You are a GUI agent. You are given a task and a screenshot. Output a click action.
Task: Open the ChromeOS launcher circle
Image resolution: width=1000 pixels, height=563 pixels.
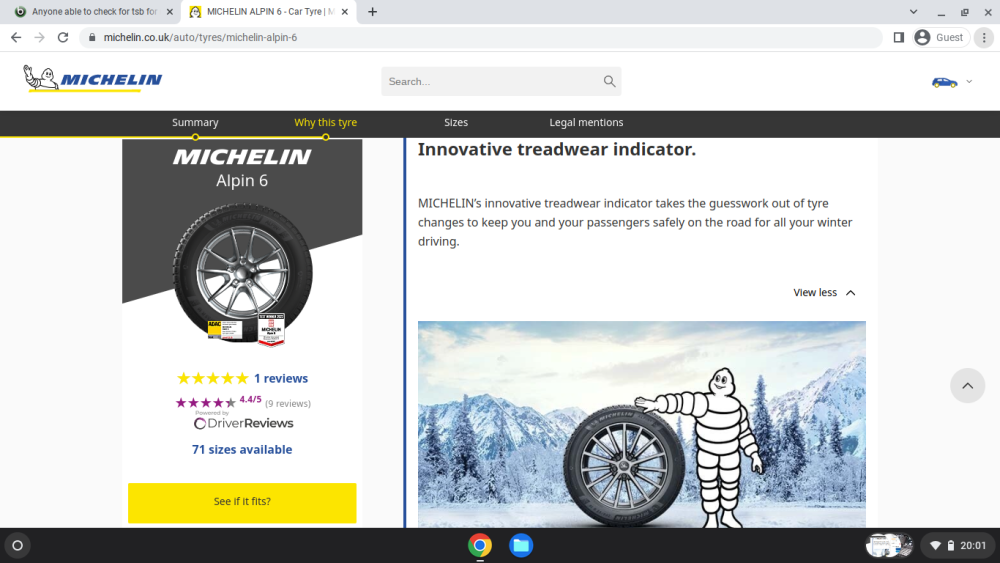point(18,546)
